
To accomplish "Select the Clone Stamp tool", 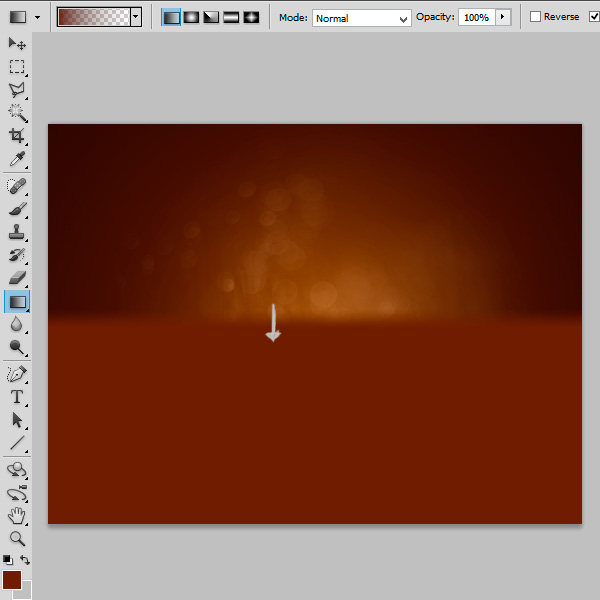I will click(17, 232).
